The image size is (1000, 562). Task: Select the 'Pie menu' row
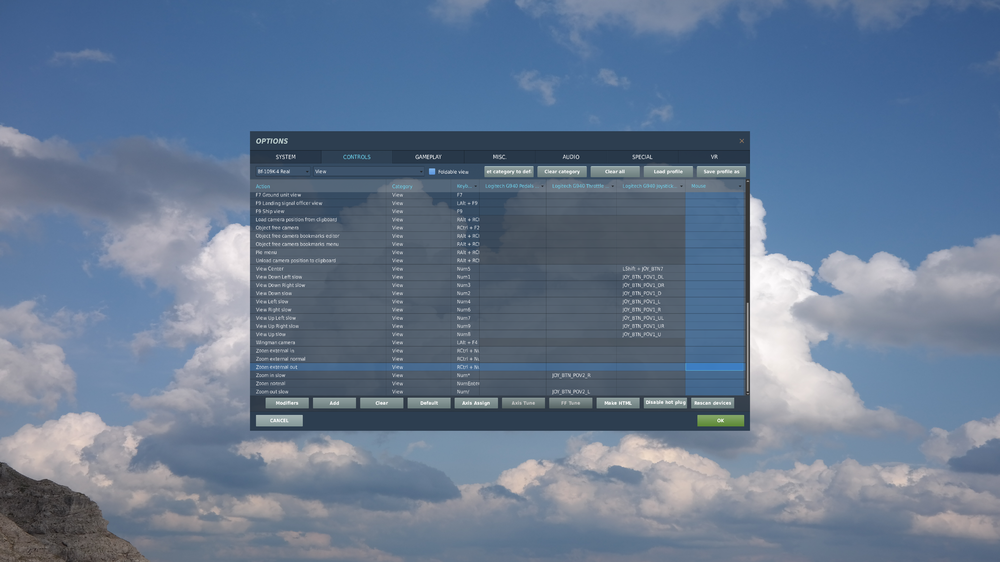498,253
